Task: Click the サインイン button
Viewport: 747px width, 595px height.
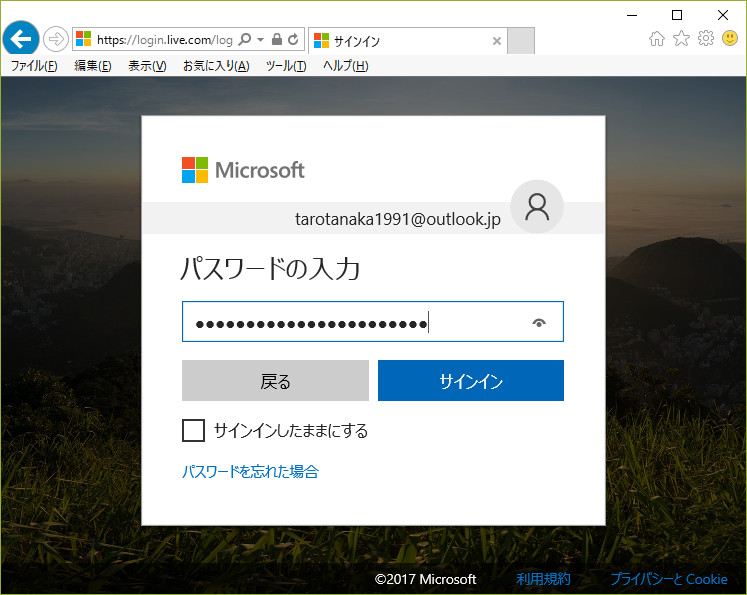Action: [471, 381]
